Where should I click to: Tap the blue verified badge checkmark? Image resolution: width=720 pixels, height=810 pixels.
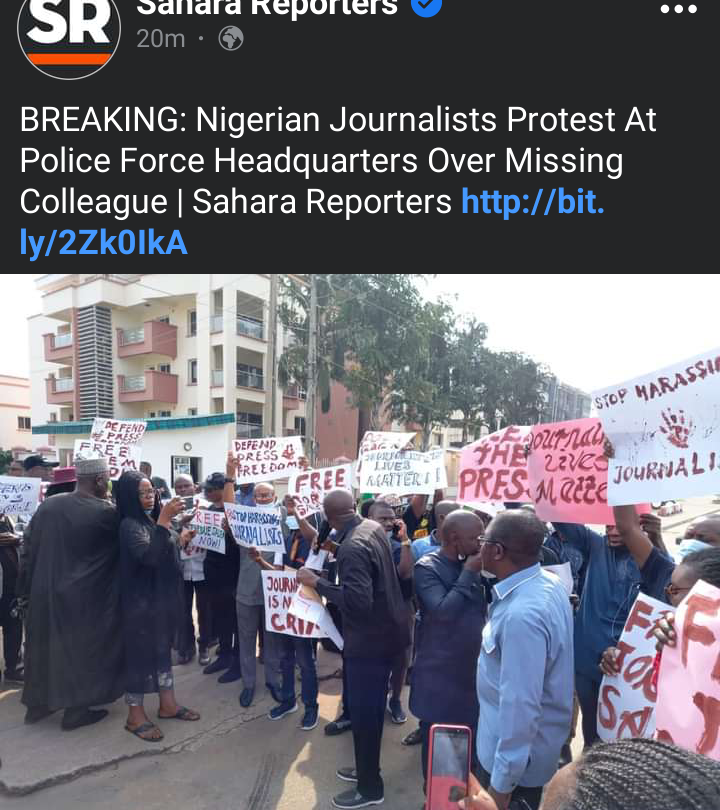tap(427, 6)
